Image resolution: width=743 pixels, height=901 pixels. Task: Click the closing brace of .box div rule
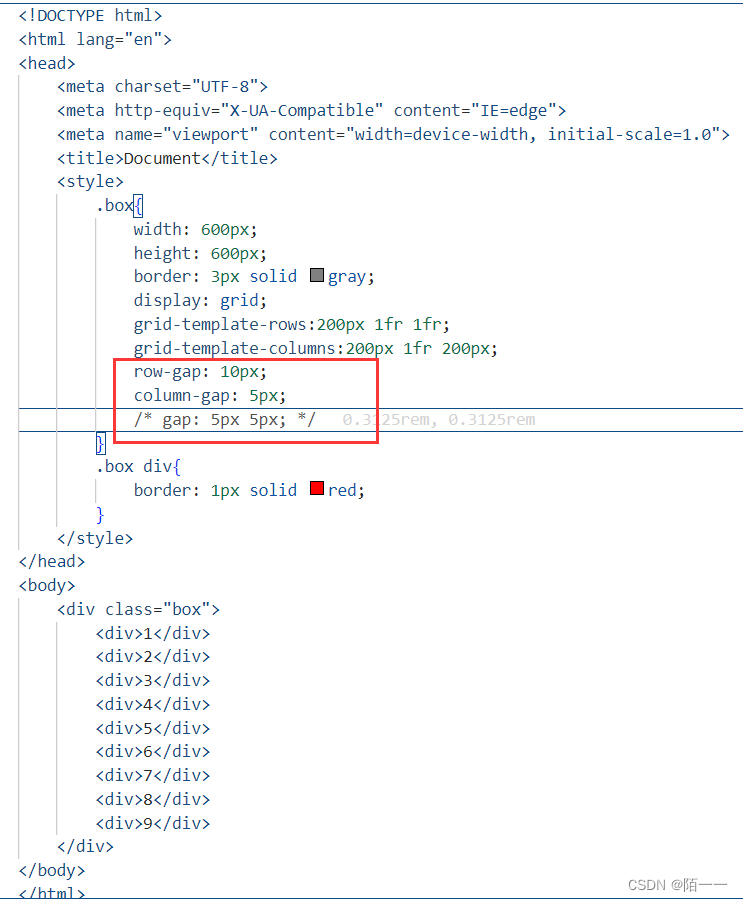100,514
